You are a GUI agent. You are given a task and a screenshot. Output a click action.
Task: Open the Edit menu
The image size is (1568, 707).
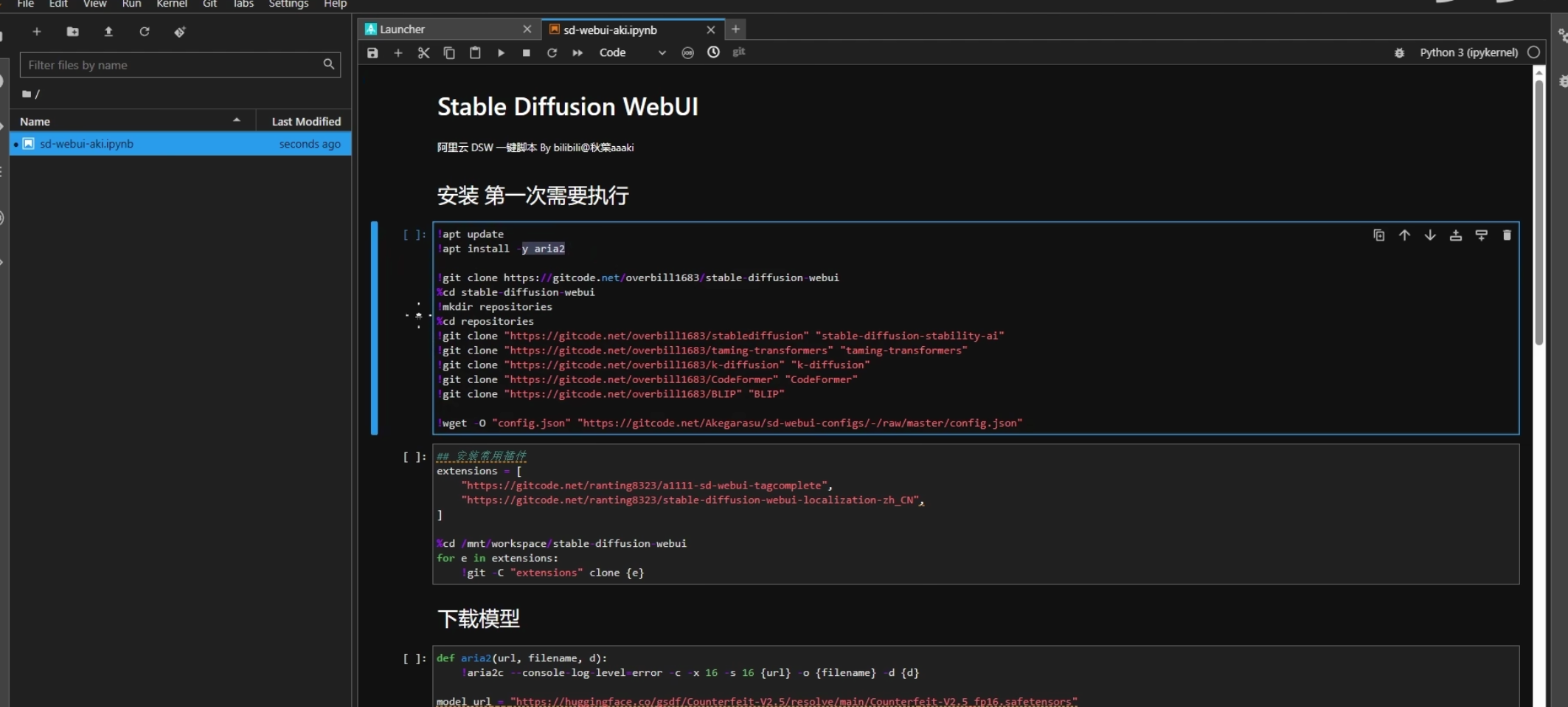pos(58,4)
